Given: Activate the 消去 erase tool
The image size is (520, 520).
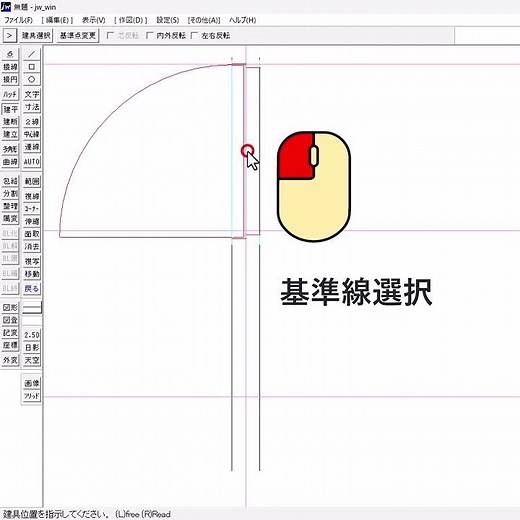Looking at the screenshot, I should pyautogui.click(x=32, y=247).
